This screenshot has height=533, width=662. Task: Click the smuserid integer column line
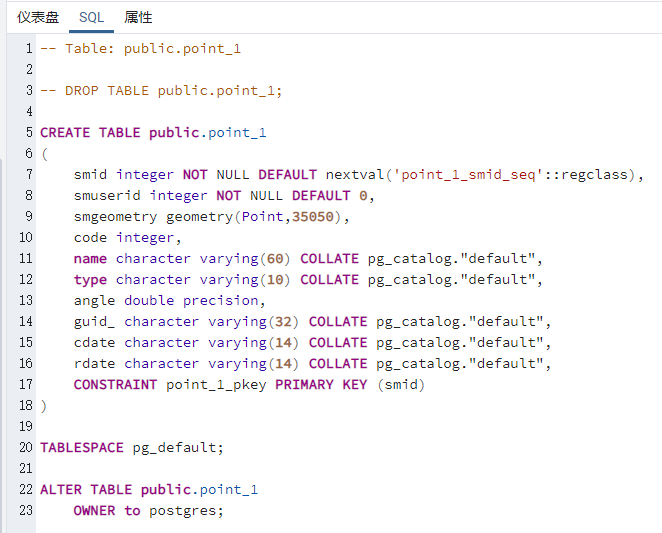tap(224, 196)
